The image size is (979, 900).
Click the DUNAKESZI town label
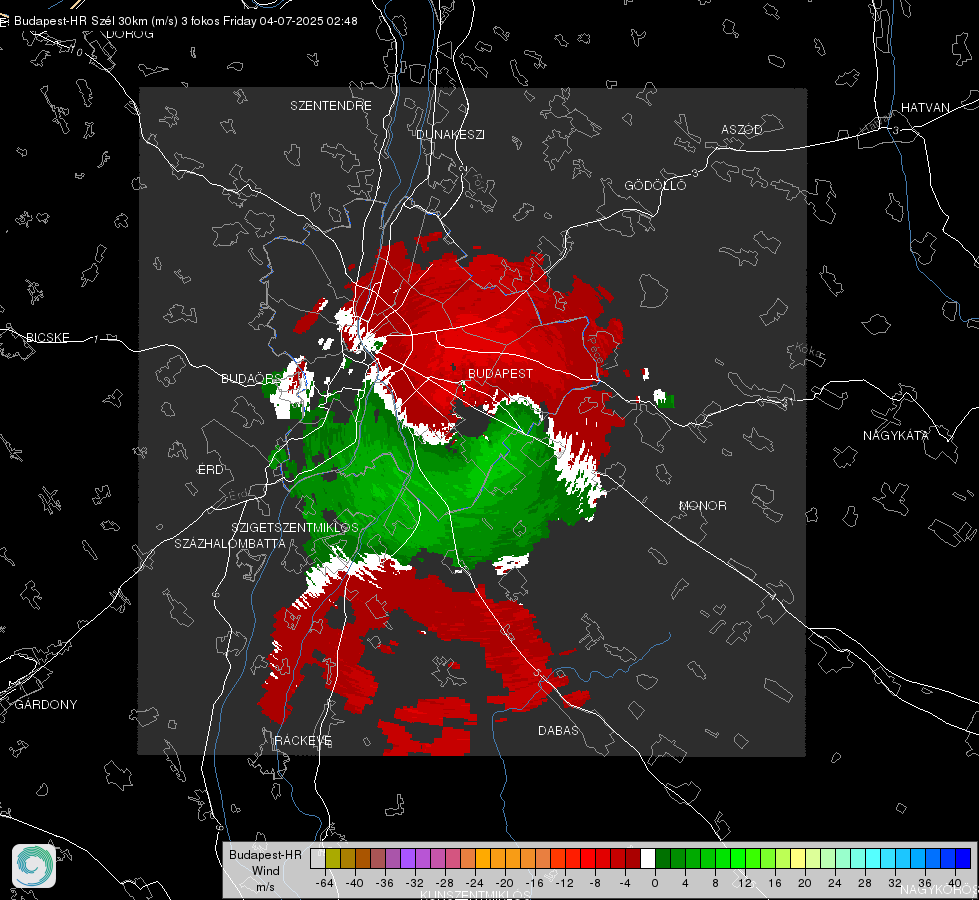pos(450,134)
